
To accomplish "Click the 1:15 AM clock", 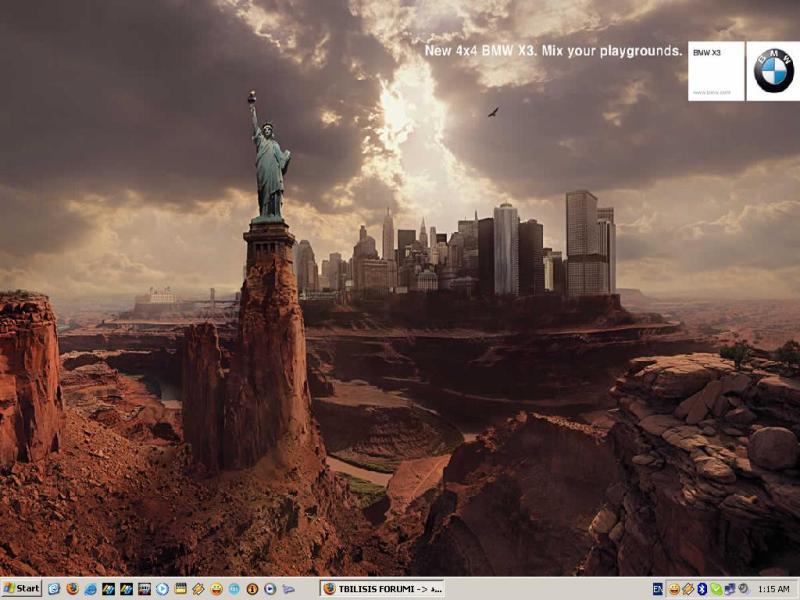I will point(773,589).
